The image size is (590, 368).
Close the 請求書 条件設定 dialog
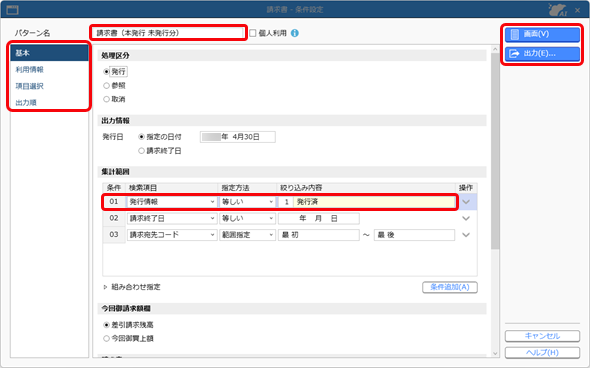coord(578,10)
